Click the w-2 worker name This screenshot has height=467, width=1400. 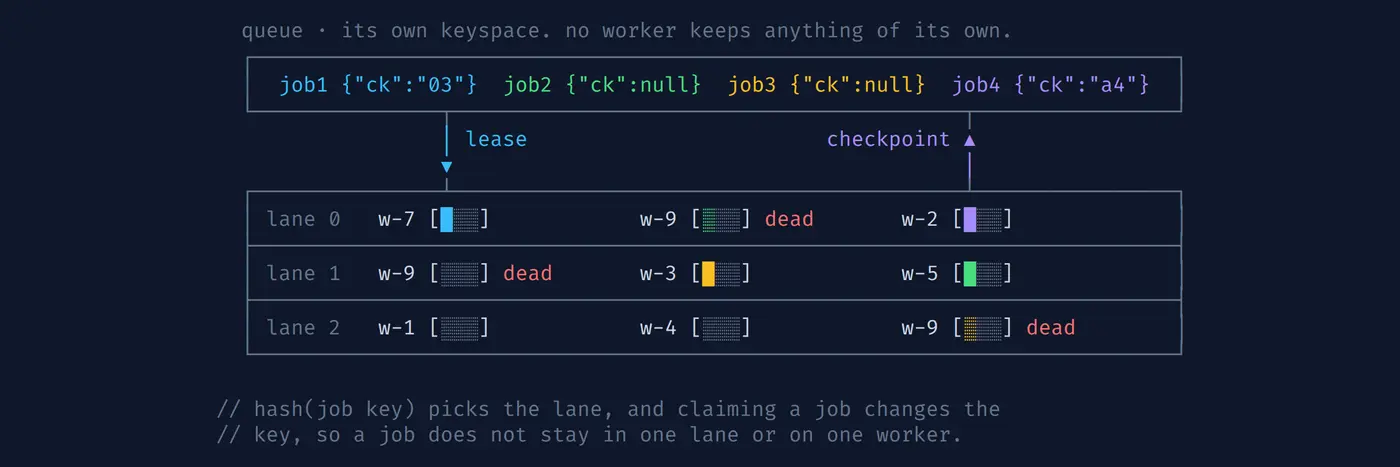click(920, 219)
